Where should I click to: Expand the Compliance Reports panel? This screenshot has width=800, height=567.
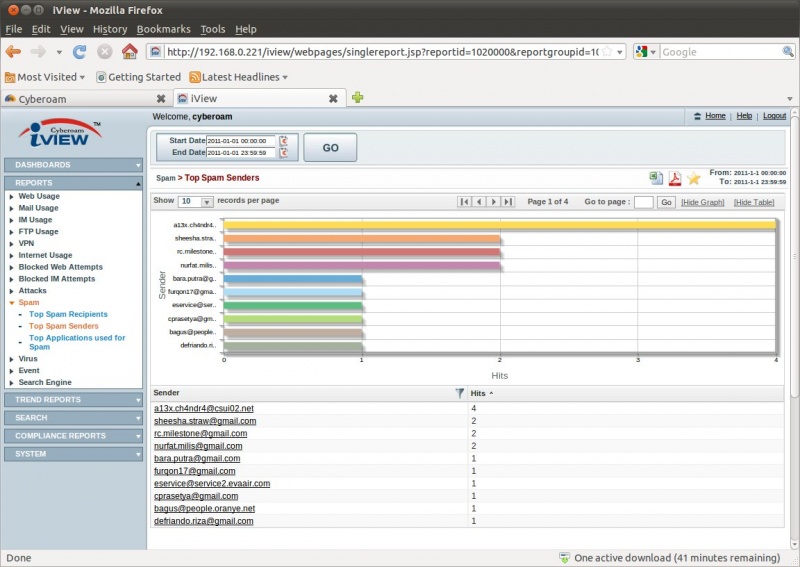[74, 436]
